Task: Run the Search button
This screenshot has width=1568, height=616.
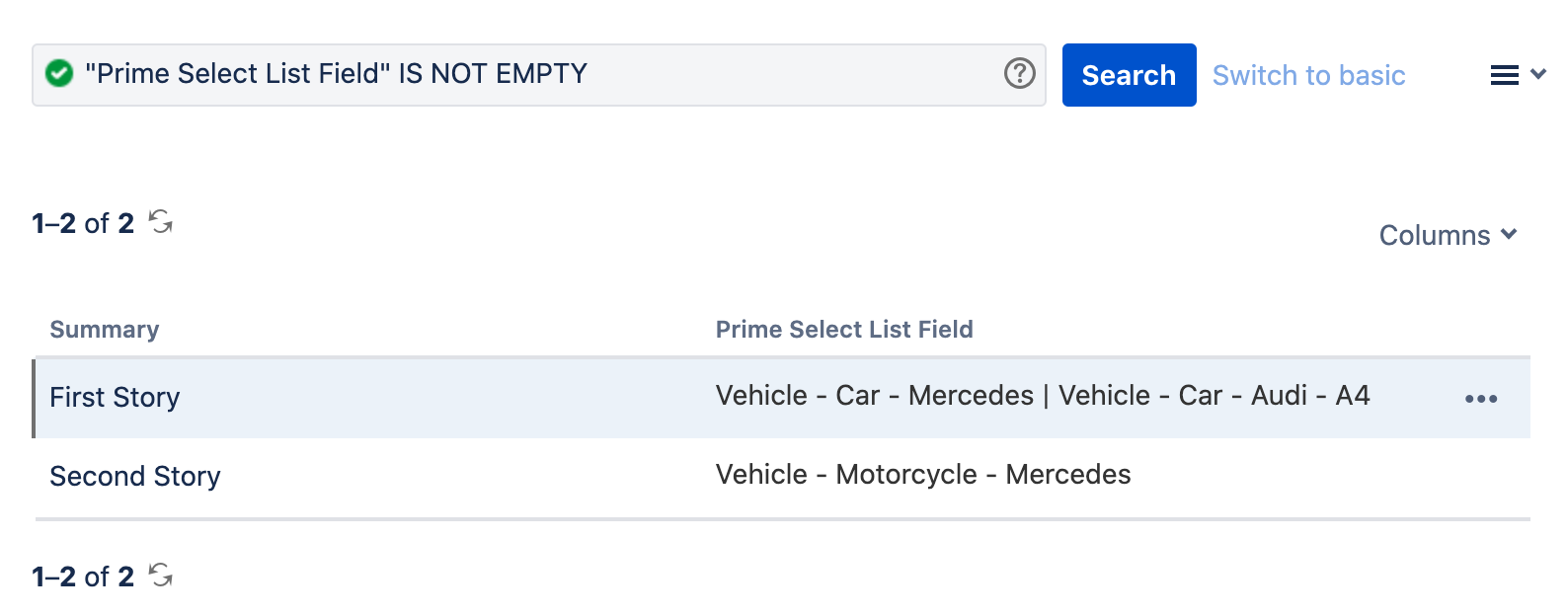Action: [x=1129, y=74]
